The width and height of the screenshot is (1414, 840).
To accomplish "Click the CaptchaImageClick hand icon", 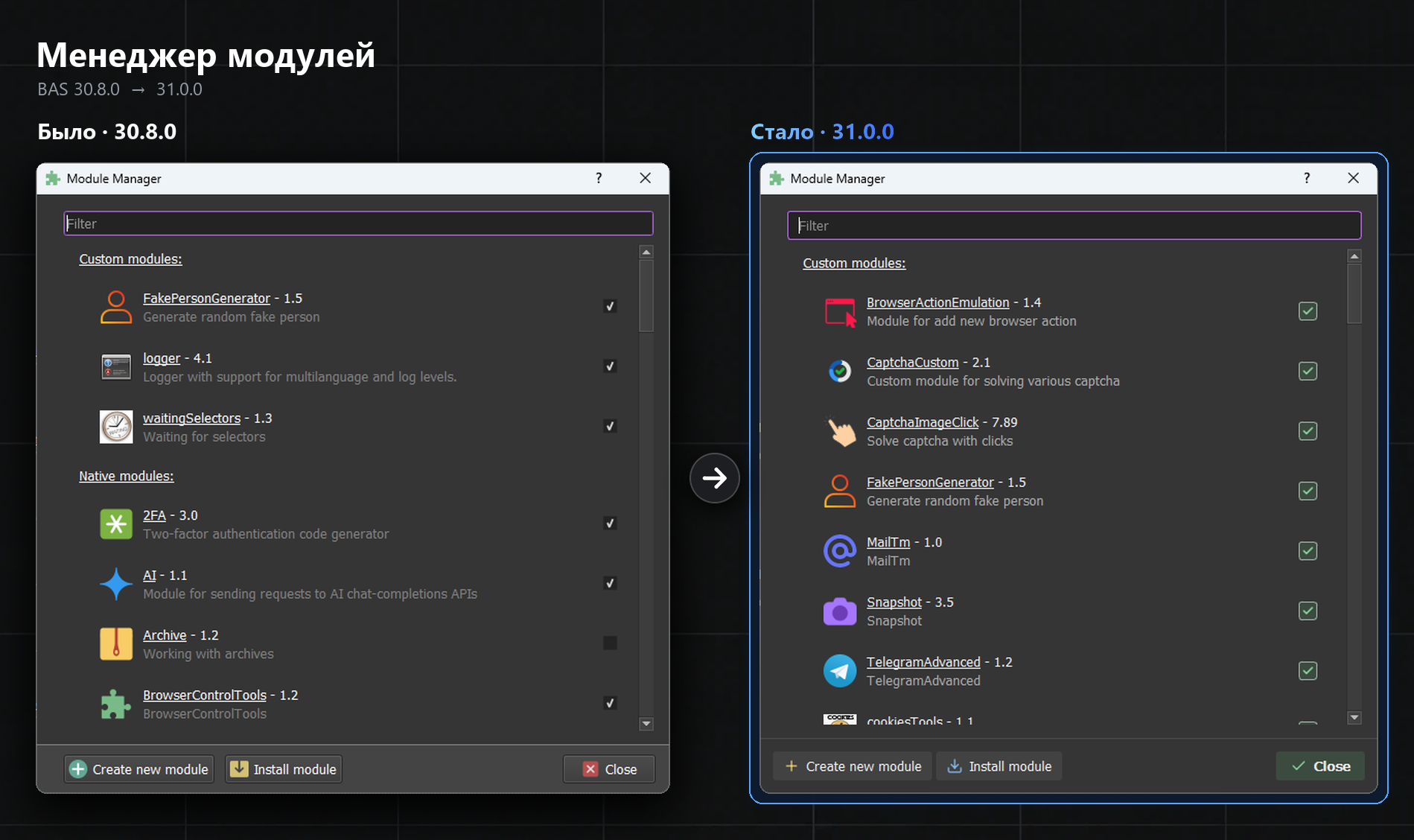I will [841, 431].
